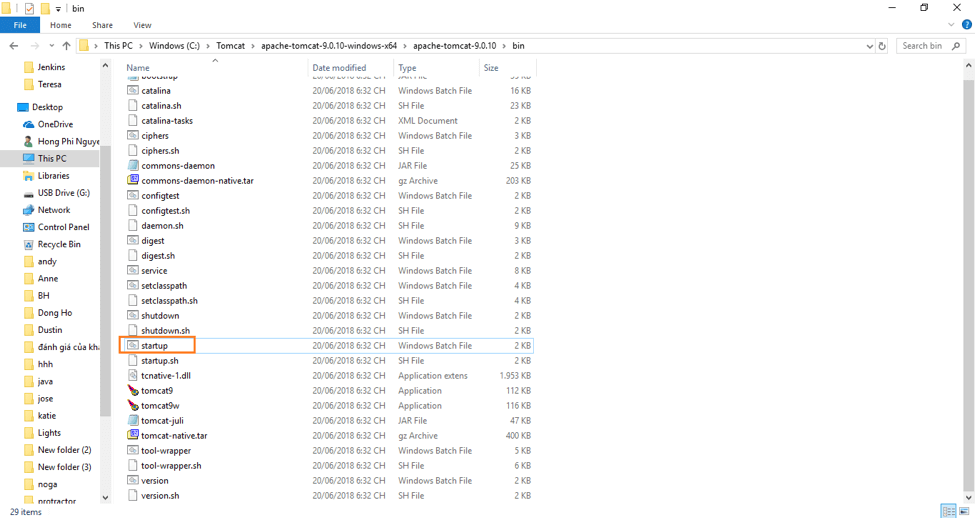This screenshot has height=518, width=975.
Task: Click the tomcat-native.tar archive icon
Action: pos(132,435)
